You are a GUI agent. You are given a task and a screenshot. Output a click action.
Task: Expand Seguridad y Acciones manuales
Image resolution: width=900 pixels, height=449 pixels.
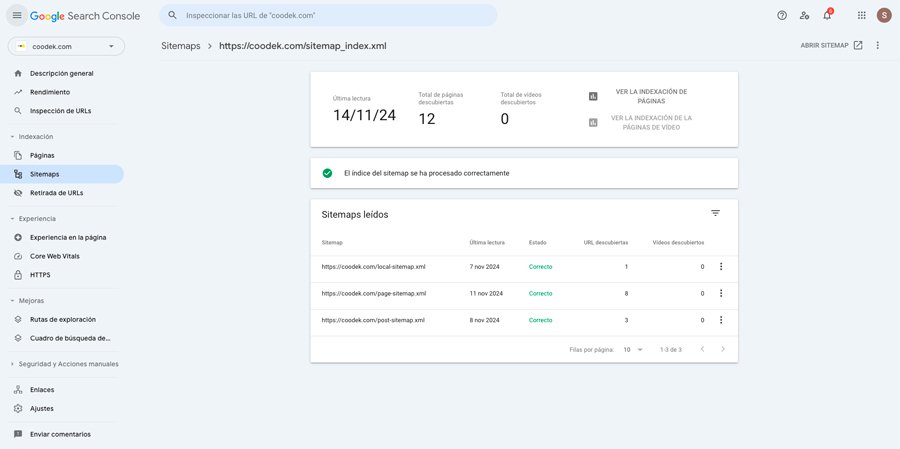click(64, 364)
